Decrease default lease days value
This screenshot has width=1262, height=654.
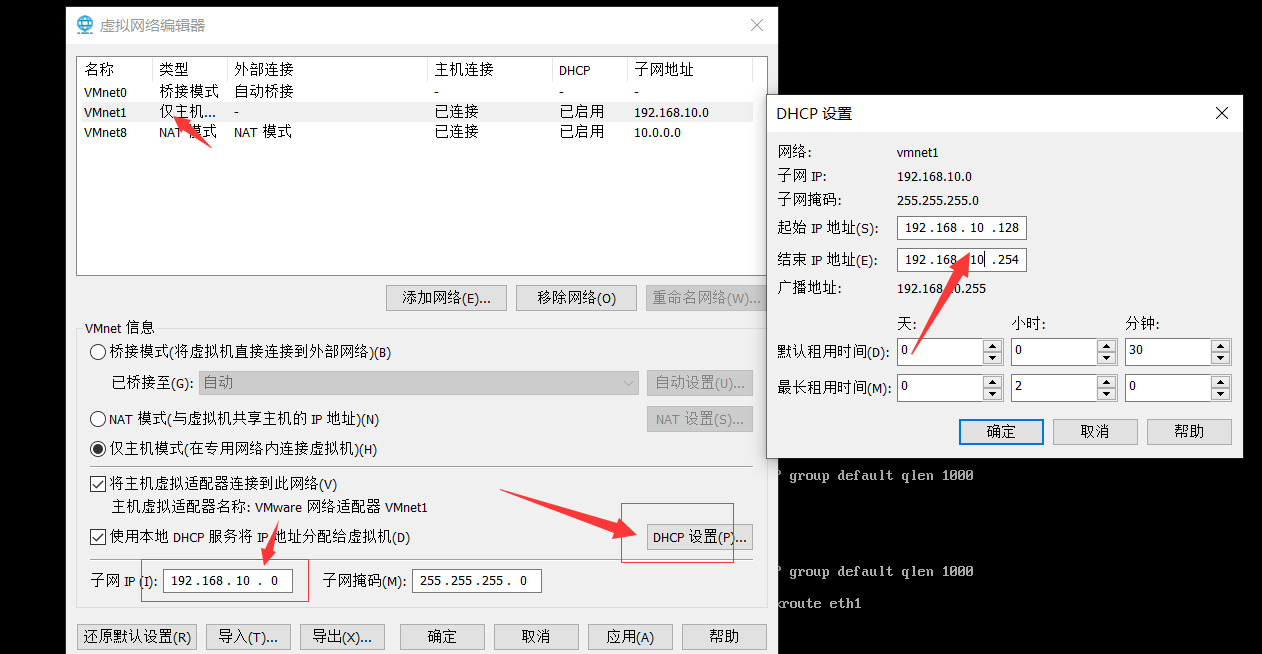point(993,358)
